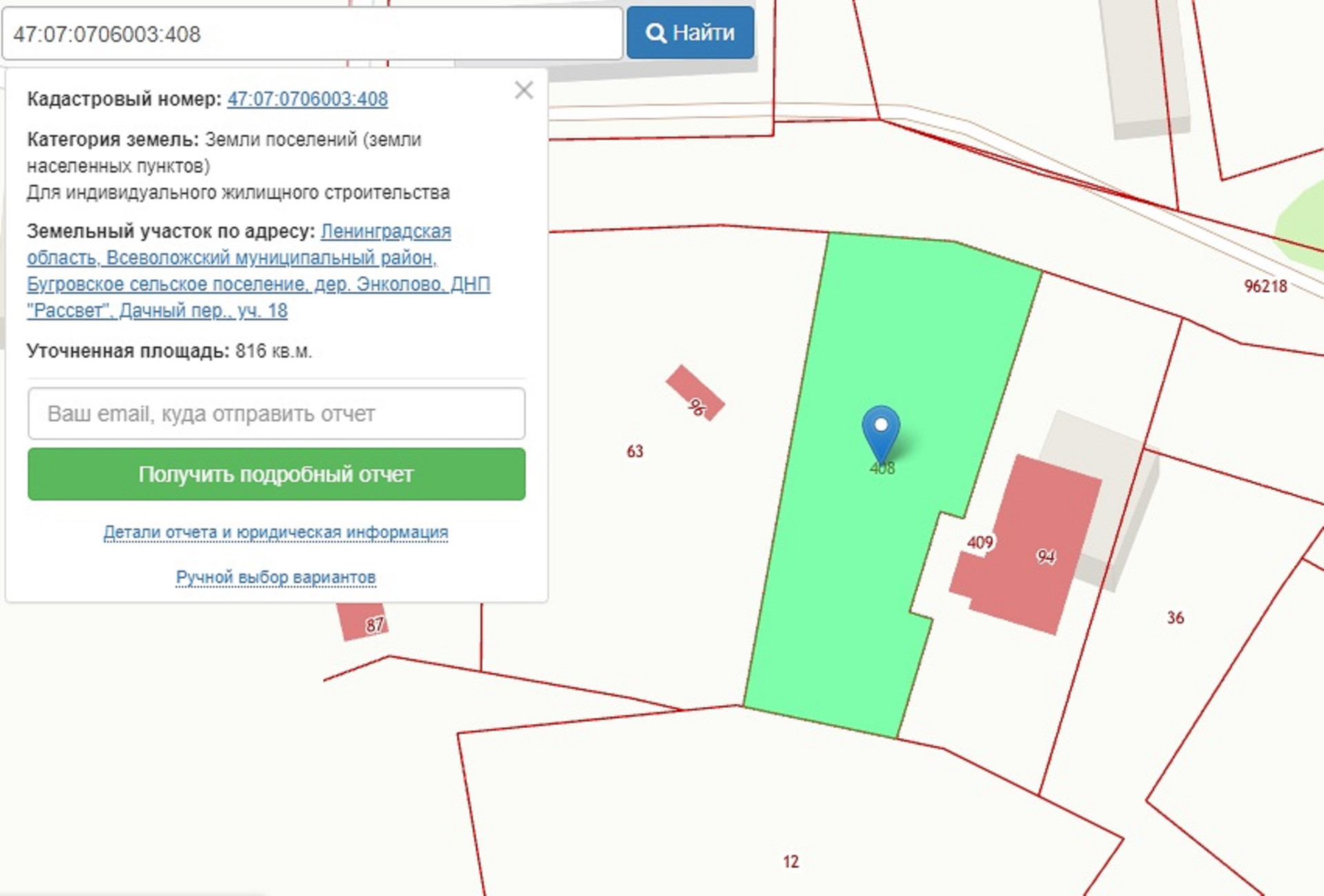Open the cadastral number 47:07:0706003:408 link
This screenshot has height=896, width=1324.
pos(308,99)
